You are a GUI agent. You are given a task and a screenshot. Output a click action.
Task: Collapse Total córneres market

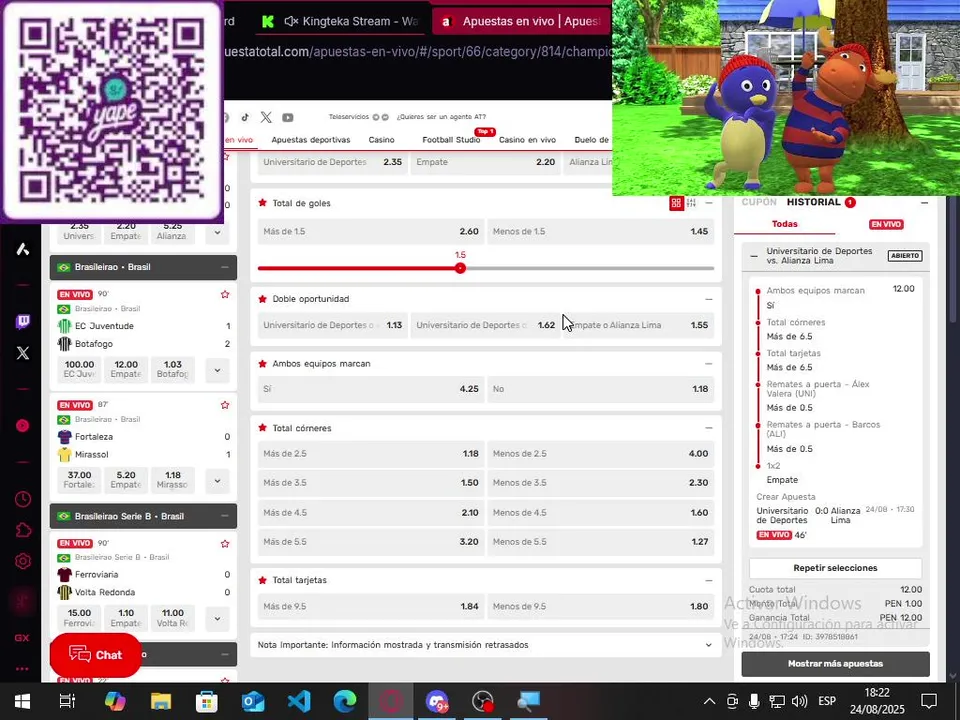click(708, 428)
